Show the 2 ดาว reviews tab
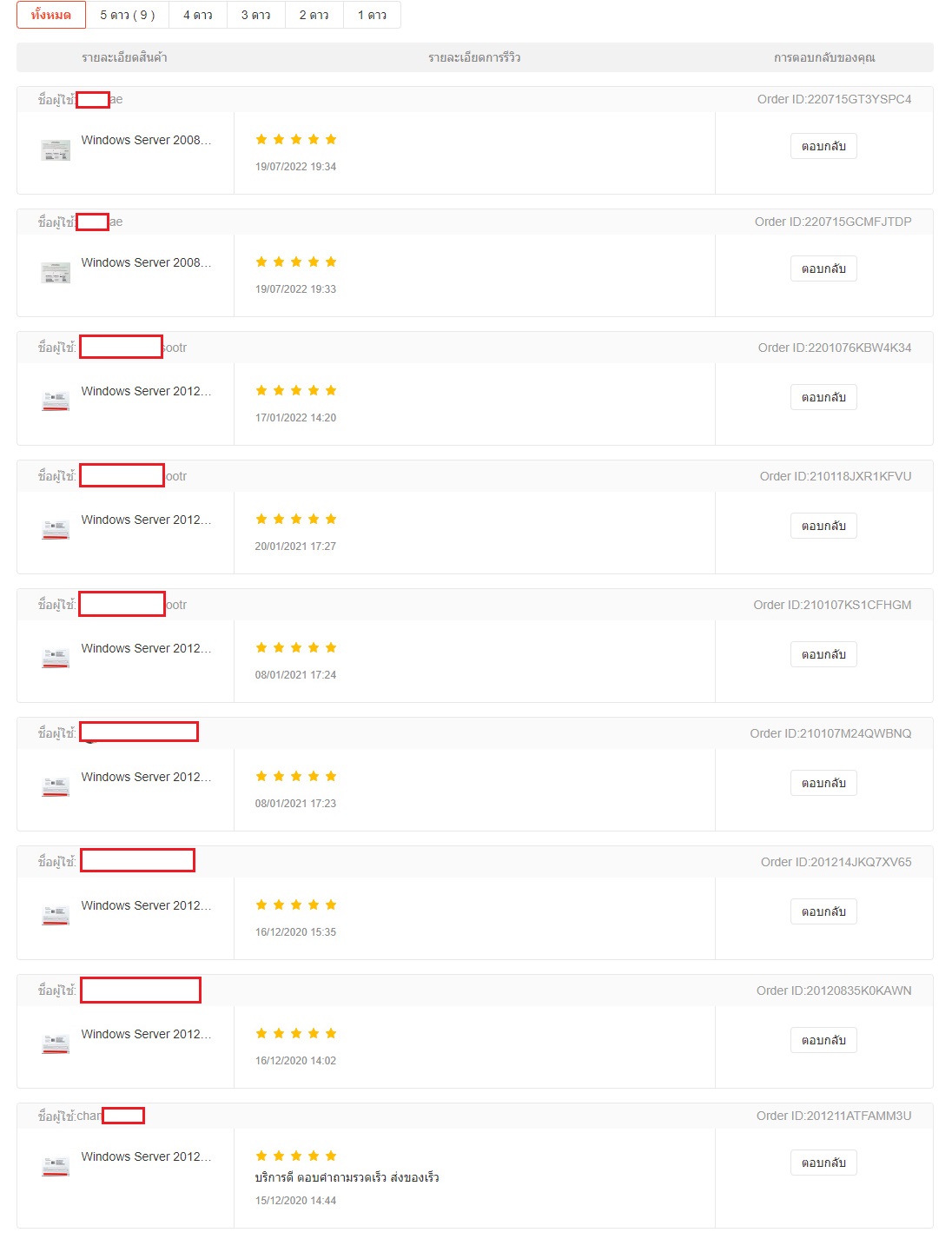952x1239 pixels. (314, 15)
